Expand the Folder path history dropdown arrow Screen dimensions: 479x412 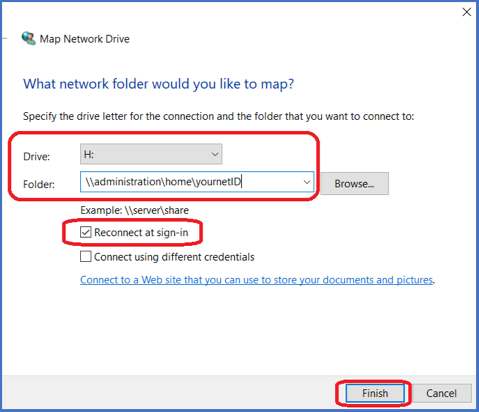point(307,182)
